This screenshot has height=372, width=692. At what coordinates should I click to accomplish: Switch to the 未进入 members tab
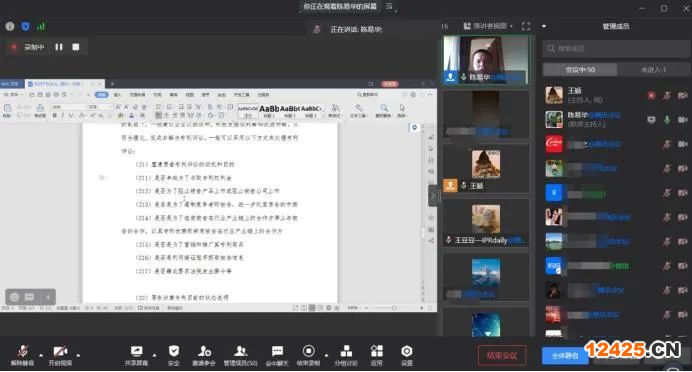(653, 70)
